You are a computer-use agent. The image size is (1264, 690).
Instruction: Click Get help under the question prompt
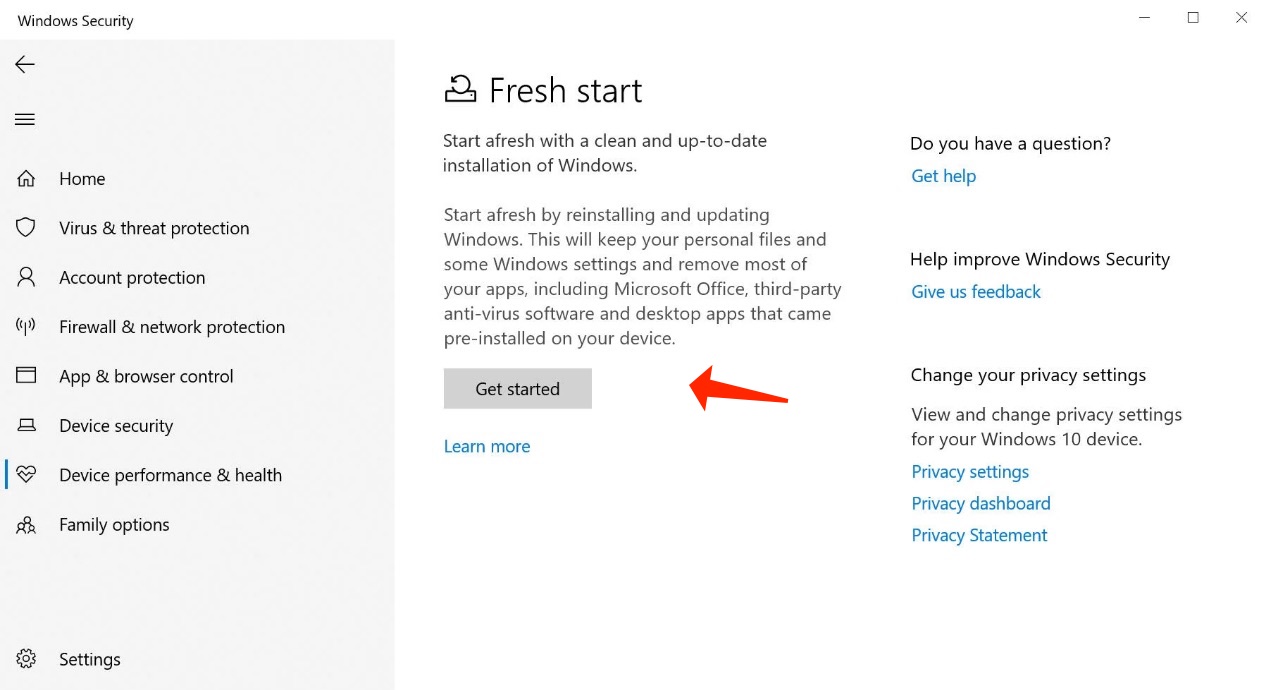pyautogui.click(x=943, y=176)
